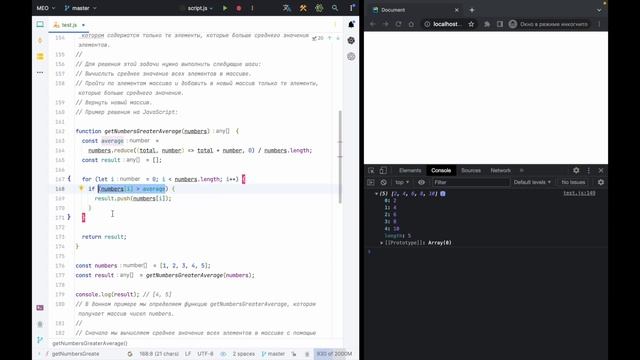The width and height of the screenshot is (640, 360).
Task: Click the No Issues button in console
Action: [x=573, y=182]
